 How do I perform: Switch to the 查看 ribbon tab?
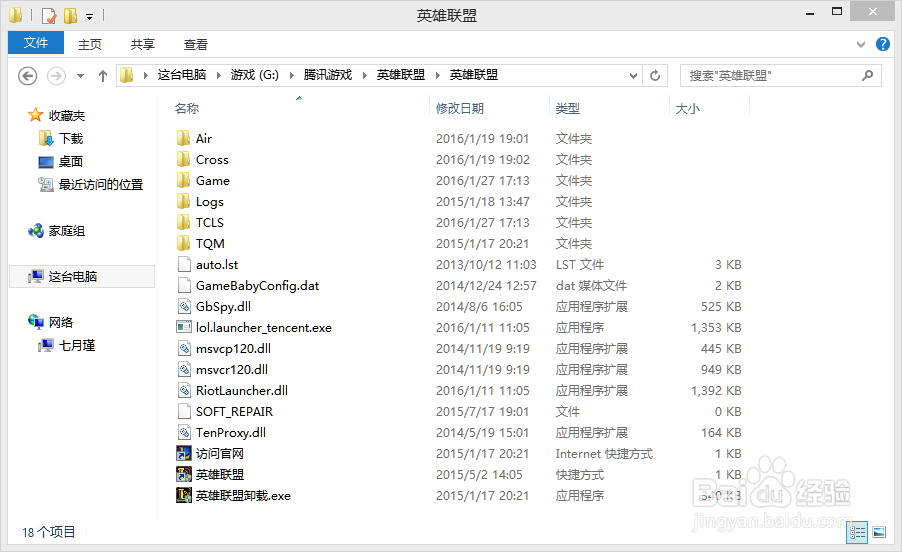(x=196, y=44)
